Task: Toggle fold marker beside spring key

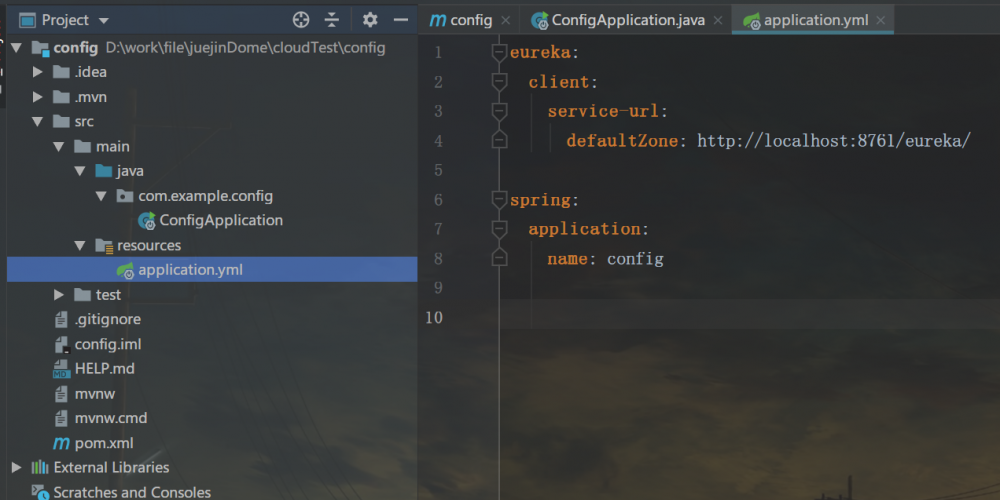Action: pyautogui.click(x=499, y=200)
